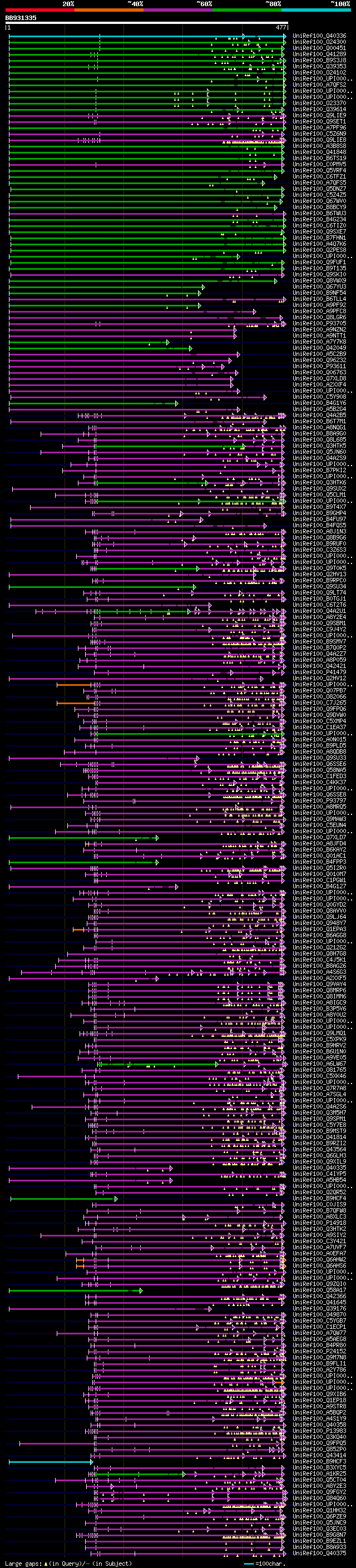
Task: Open hit UniRef100_Q24300
Action: (319, 42)
